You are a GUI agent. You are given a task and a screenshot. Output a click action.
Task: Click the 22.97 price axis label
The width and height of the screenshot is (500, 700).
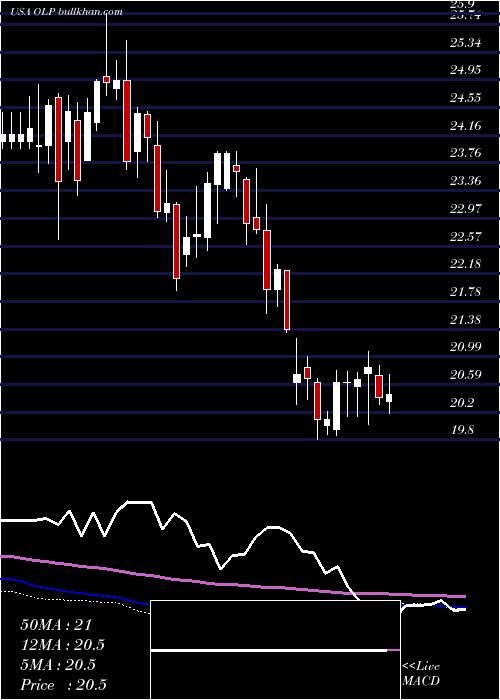(x=466, y=208)
